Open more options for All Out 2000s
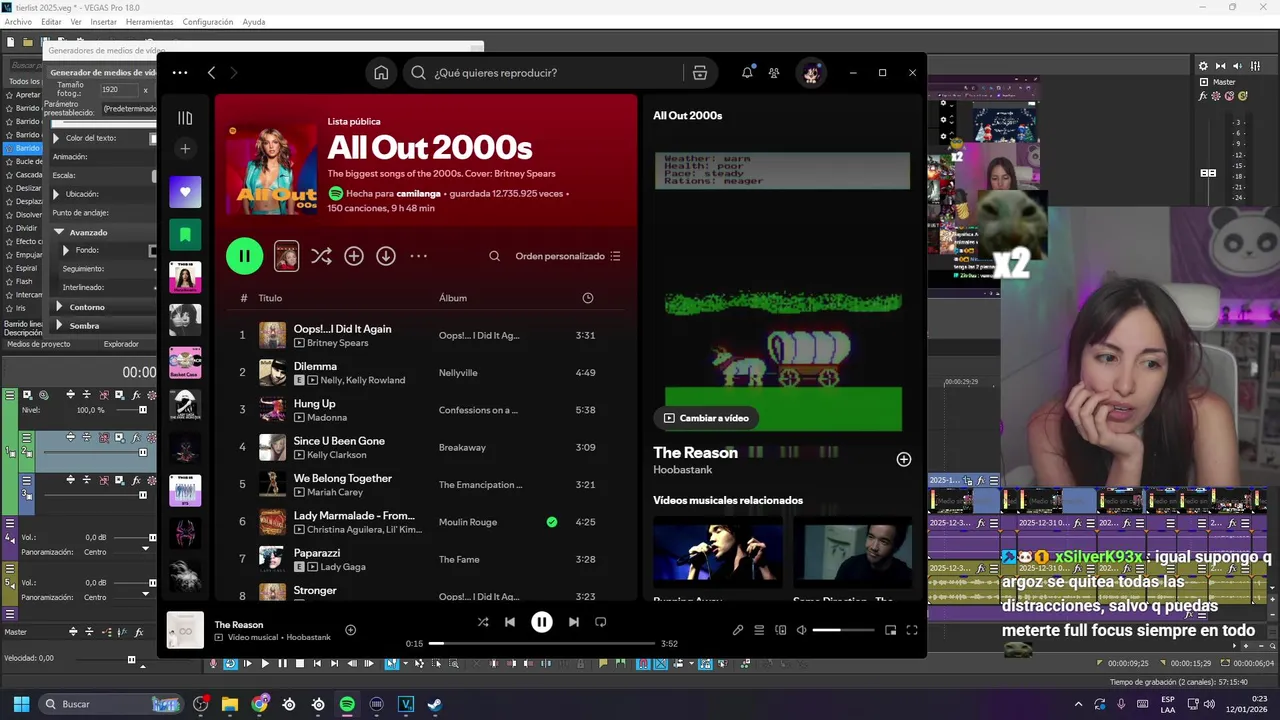 click(419, 256)
